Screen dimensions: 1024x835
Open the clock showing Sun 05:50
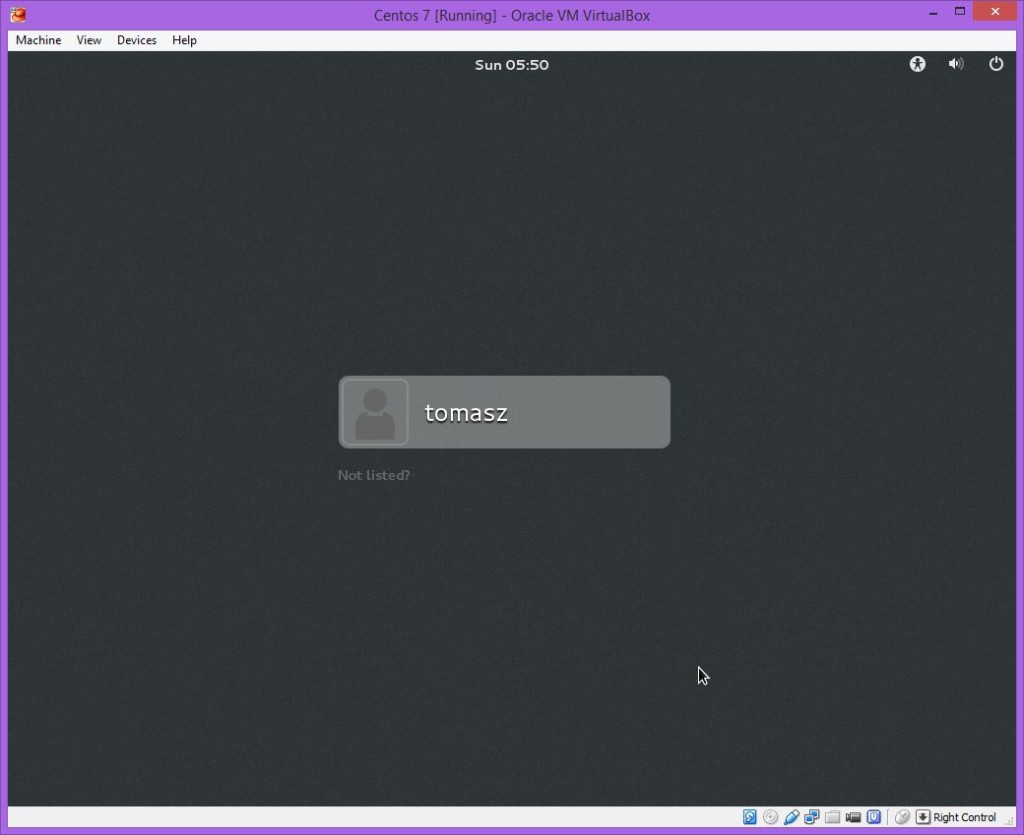[x=511, y=64]
